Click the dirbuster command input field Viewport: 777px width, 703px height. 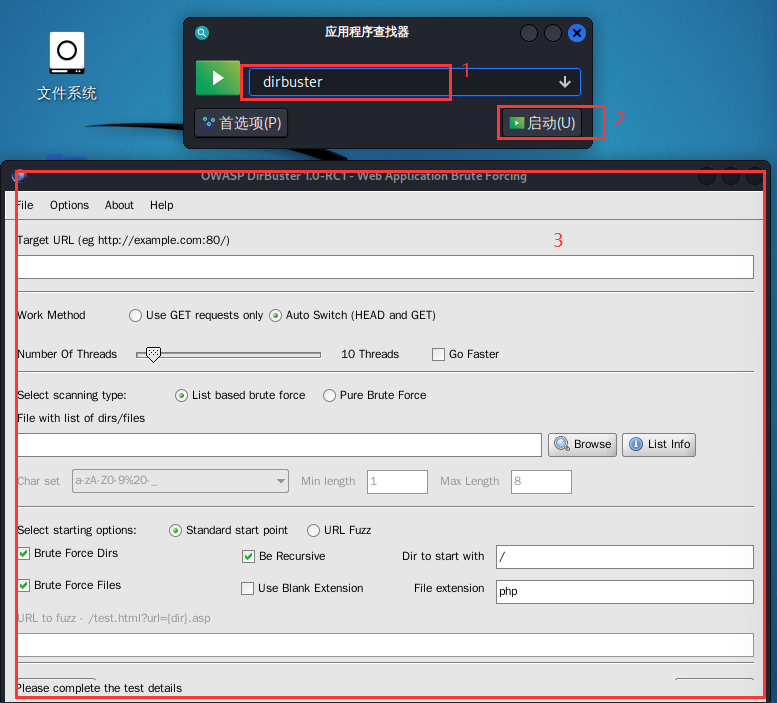tap(414, 82)
